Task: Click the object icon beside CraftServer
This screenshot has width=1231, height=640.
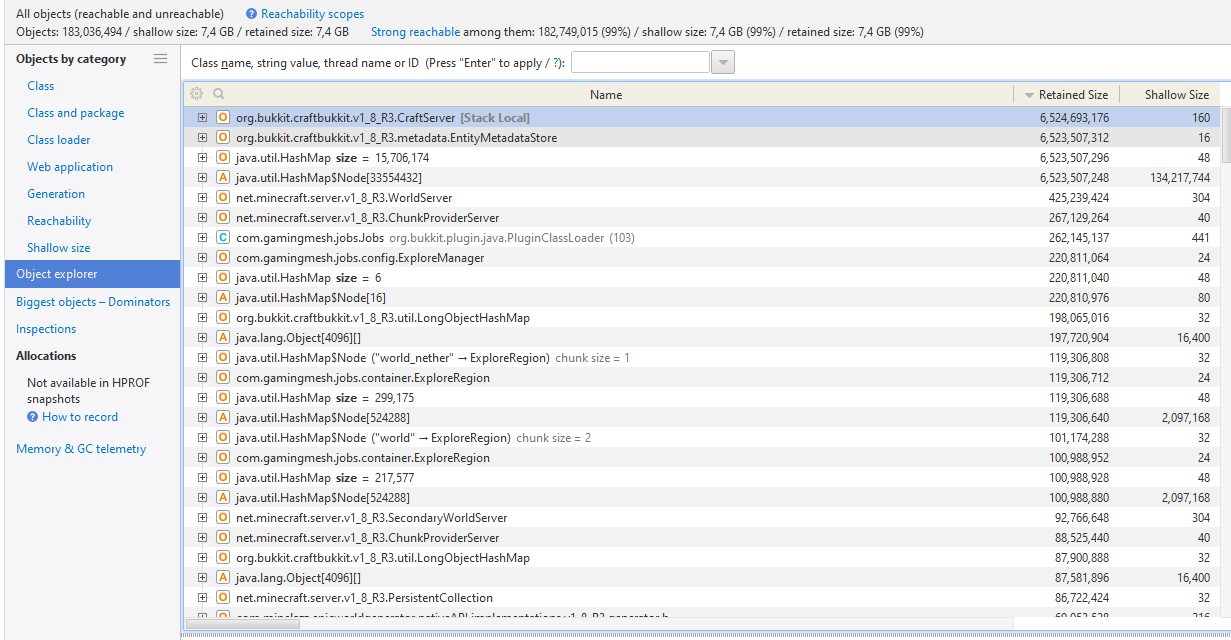Action: point(222,117)
